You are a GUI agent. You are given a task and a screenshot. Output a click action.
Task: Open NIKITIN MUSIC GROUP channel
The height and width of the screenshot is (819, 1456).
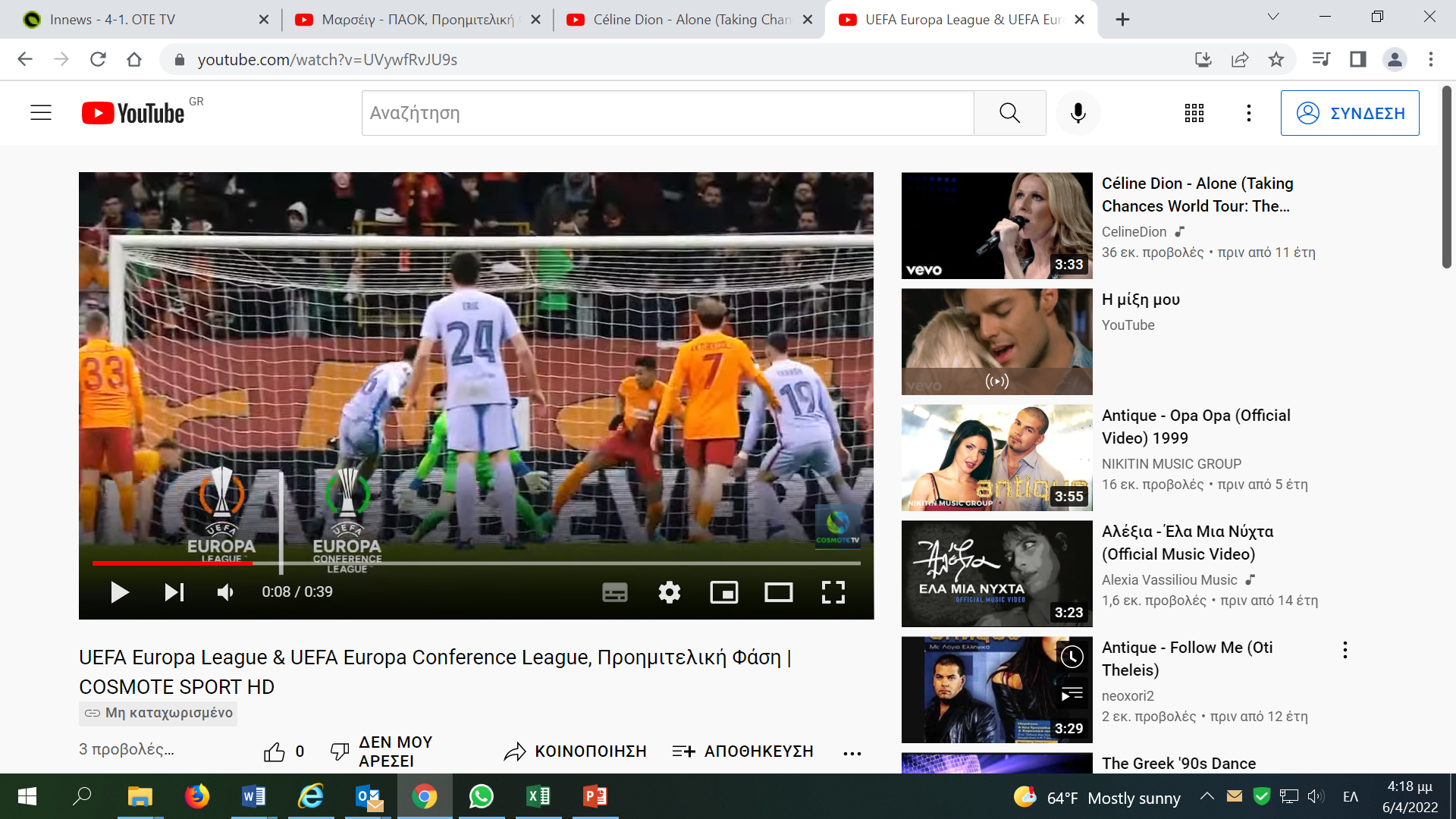(1172, 464)
